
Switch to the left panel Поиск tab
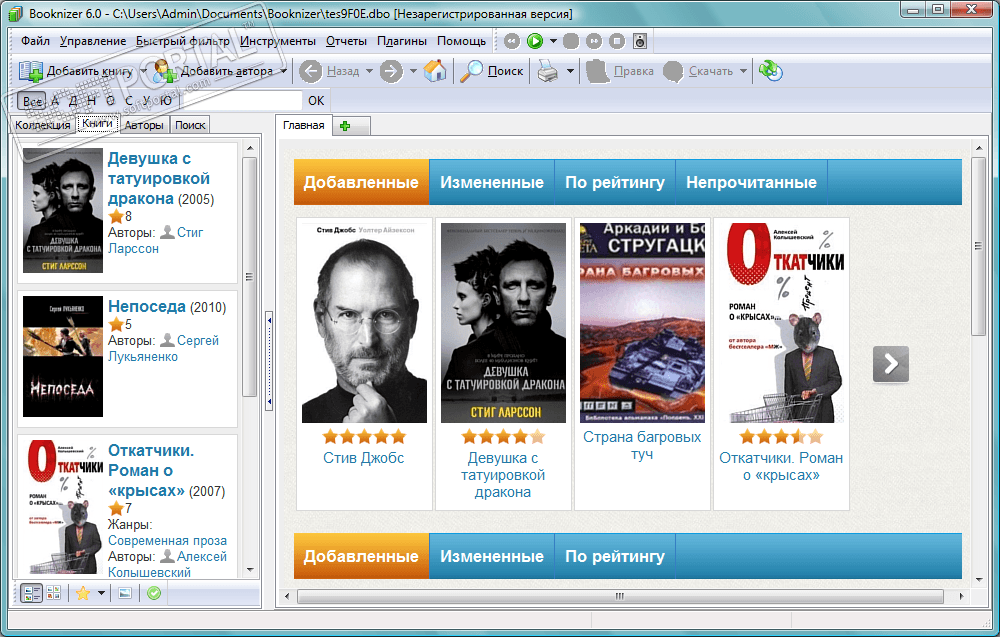[190, 125]
